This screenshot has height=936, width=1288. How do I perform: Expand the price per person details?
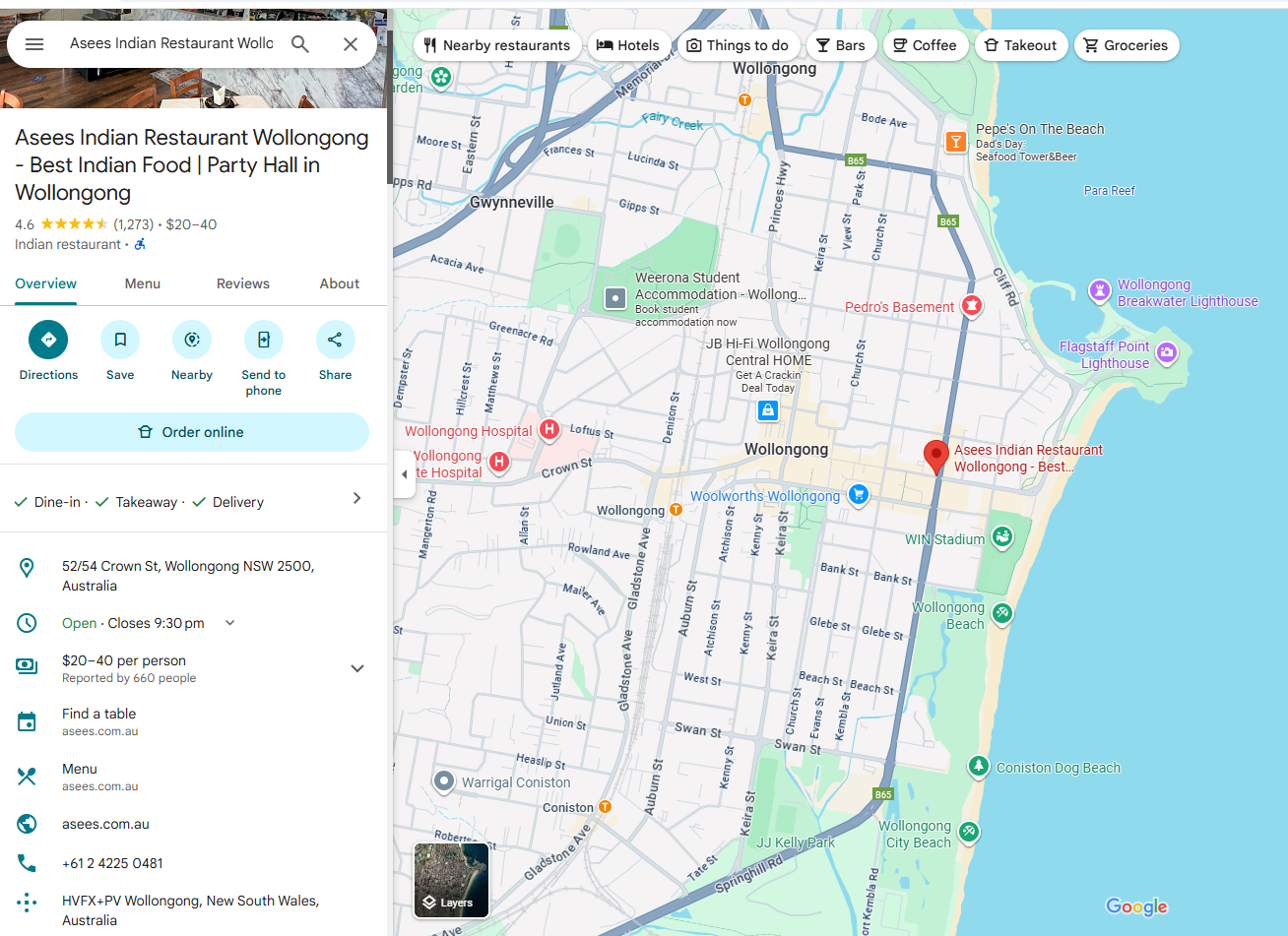[x=356, y=668]
